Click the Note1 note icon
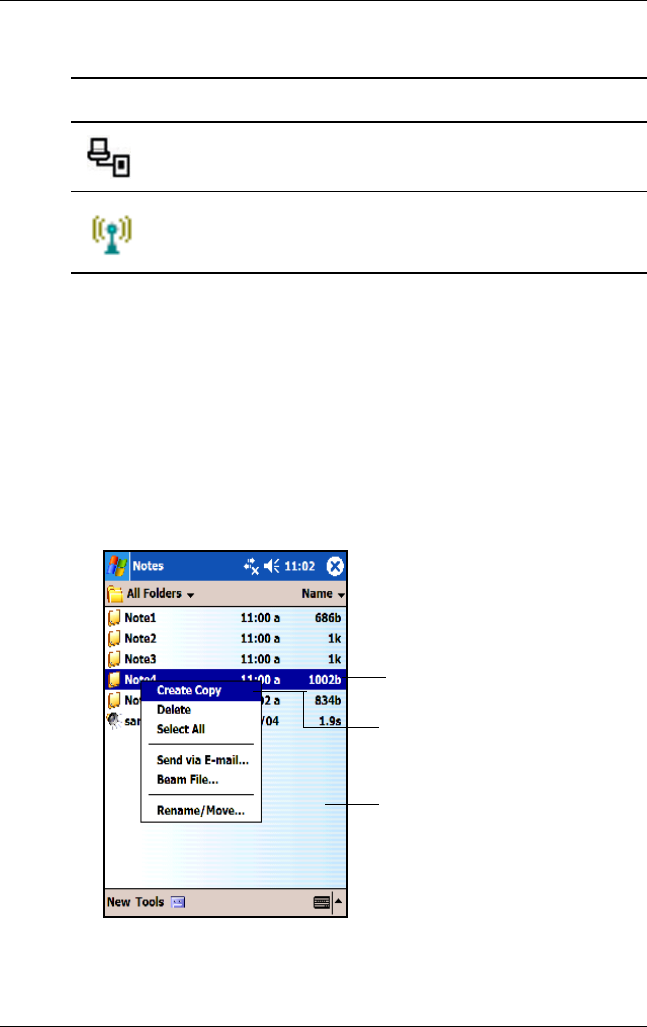Screen dimensions: 647x1027 click(114, 618)
